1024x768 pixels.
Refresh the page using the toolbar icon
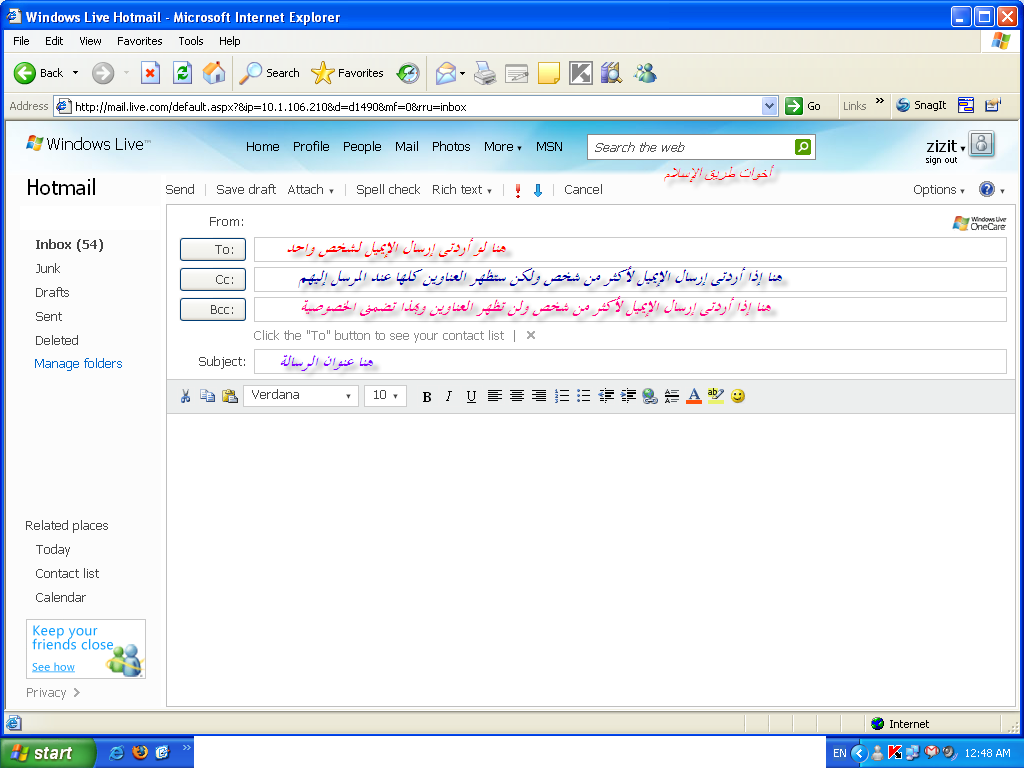click(182, 73)
